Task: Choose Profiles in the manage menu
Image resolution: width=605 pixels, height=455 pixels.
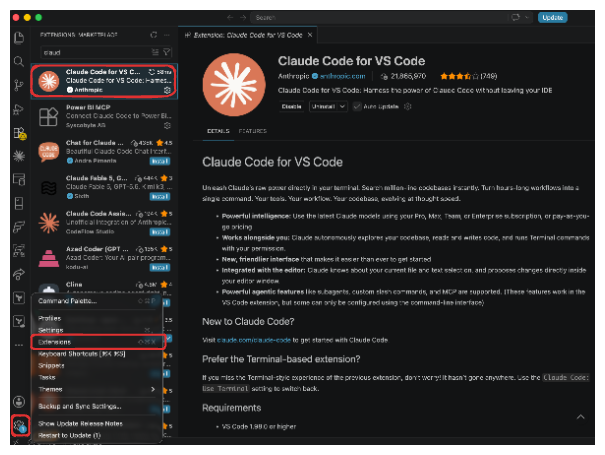Action: tap(97, 318)
